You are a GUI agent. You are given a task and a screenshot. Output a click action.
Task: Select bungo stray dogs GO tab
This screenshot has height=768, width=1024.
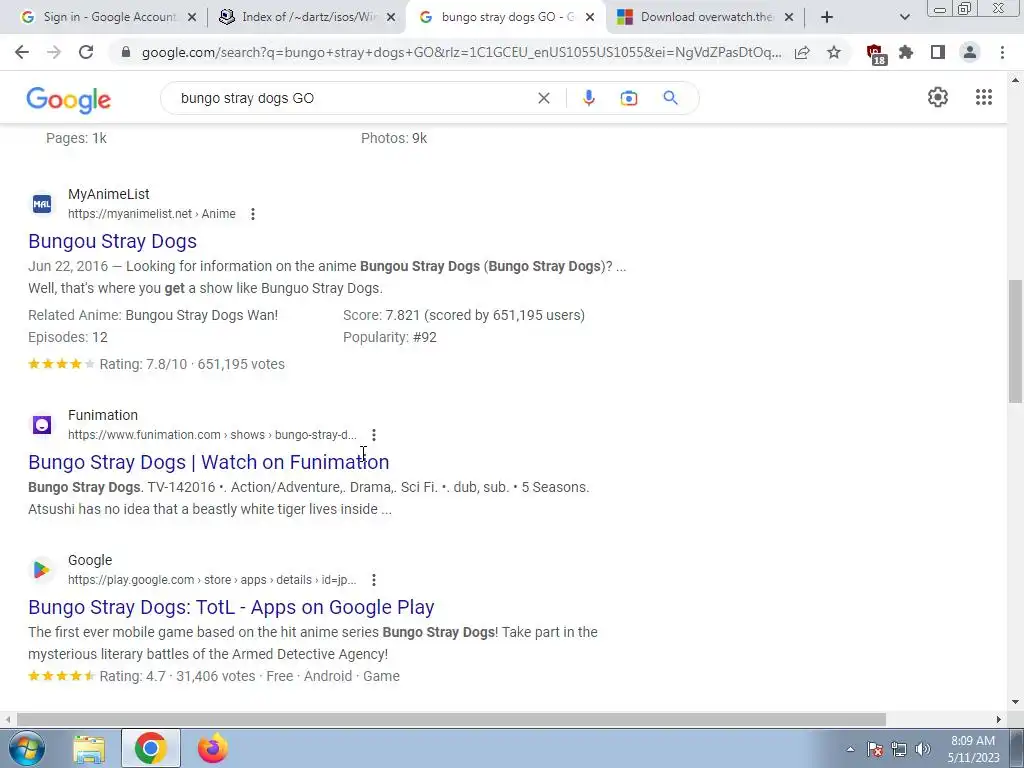[507, 17]
